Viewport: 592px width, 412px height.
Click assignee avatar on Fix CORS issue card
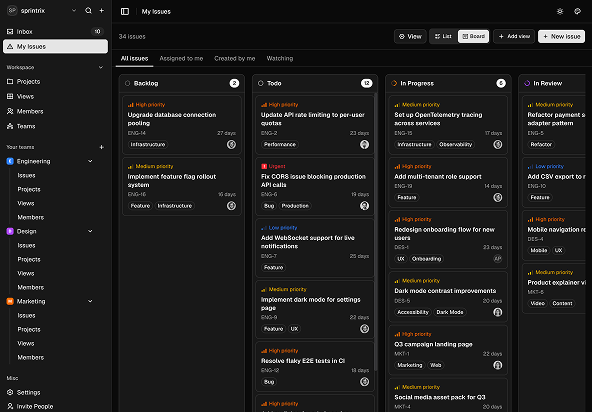pyautogui.click(x=364, y=206)
